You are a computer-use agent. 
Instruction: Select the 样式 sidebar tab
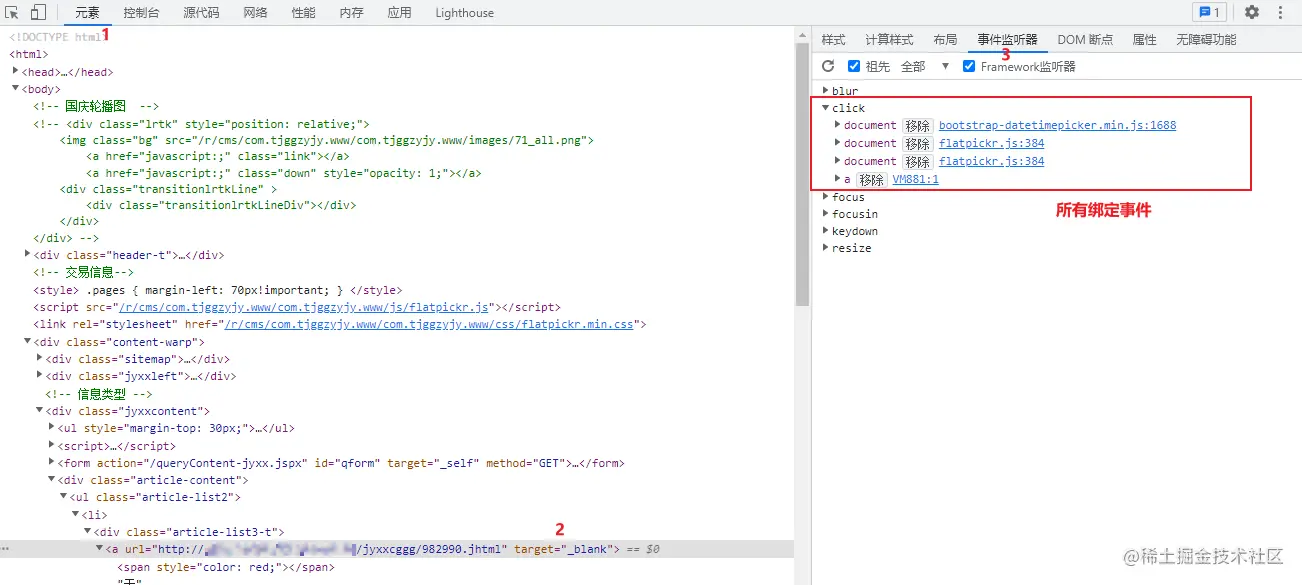pos(833,40)
